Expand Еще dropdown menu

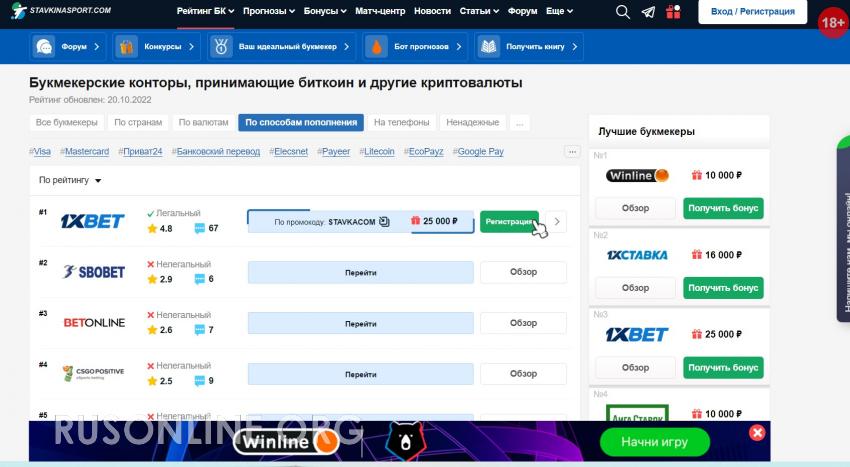point(559,11)
